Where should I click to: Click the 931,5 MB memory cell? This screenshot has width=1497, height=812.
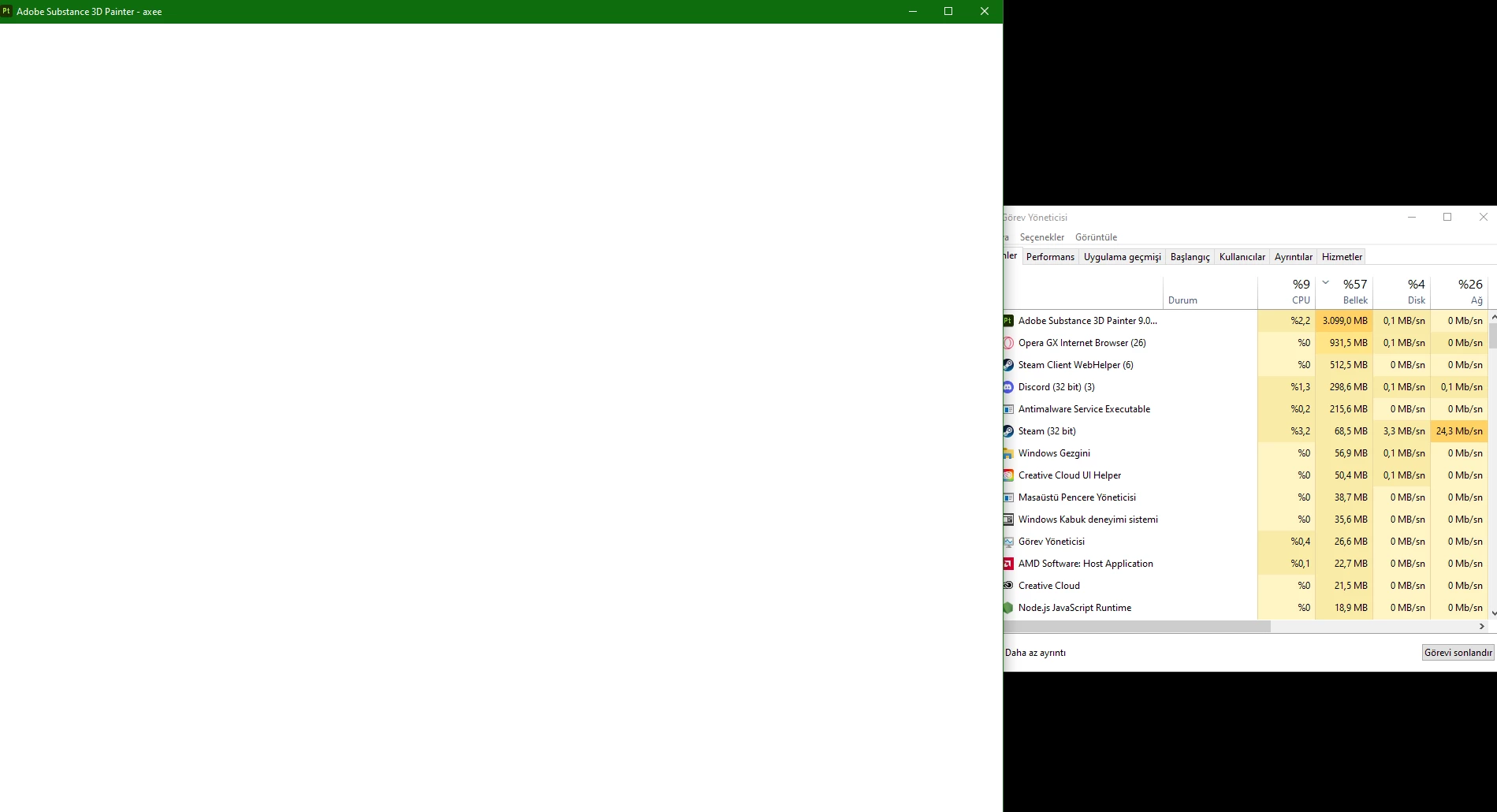[1344, 343]
